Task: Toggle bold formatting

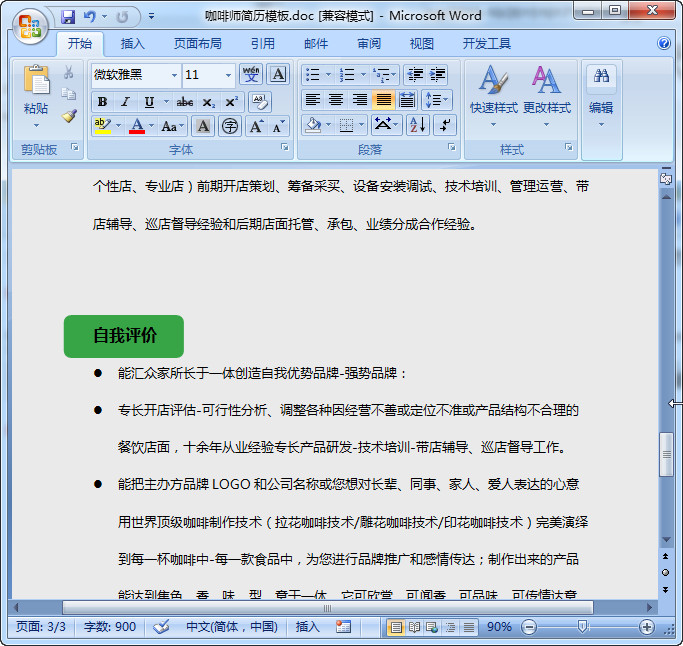Action: click(102, 102)
